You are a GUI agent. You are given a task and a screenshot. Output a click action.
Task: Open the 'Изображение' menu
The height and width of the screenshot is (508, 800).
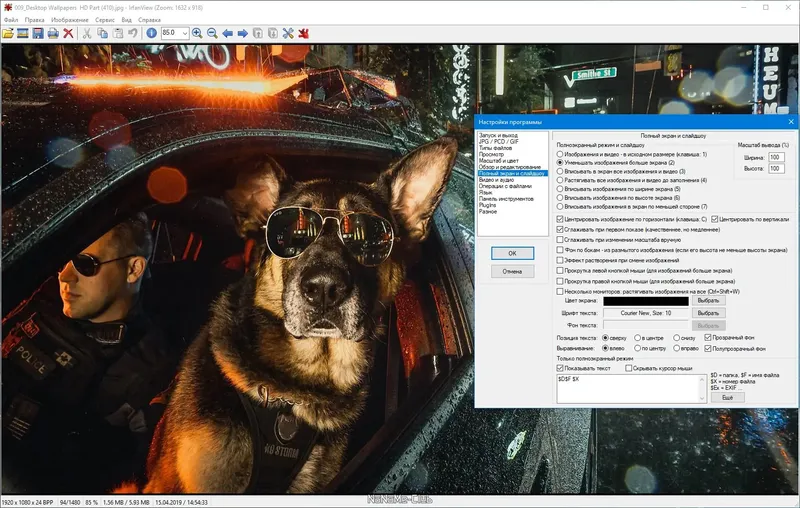70,20
